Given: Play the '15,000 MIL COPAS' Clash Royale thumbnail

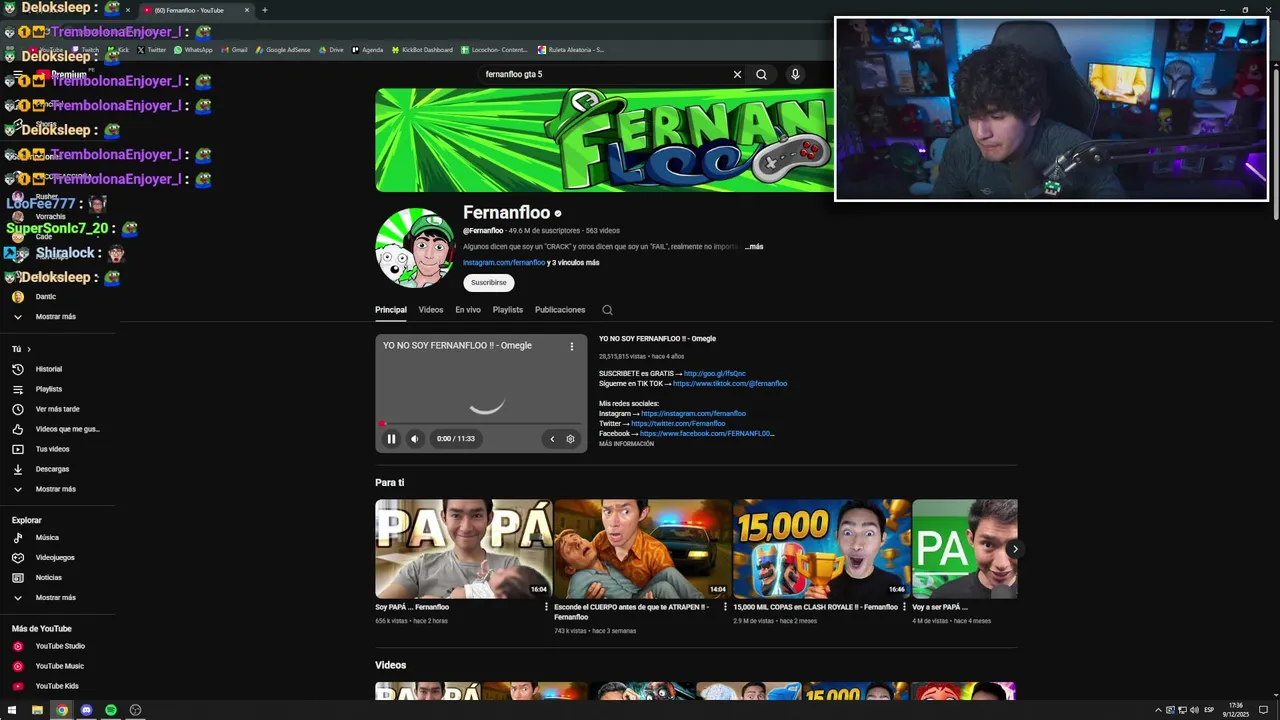Looking at the screenshot, I should (x=821, y=549).
